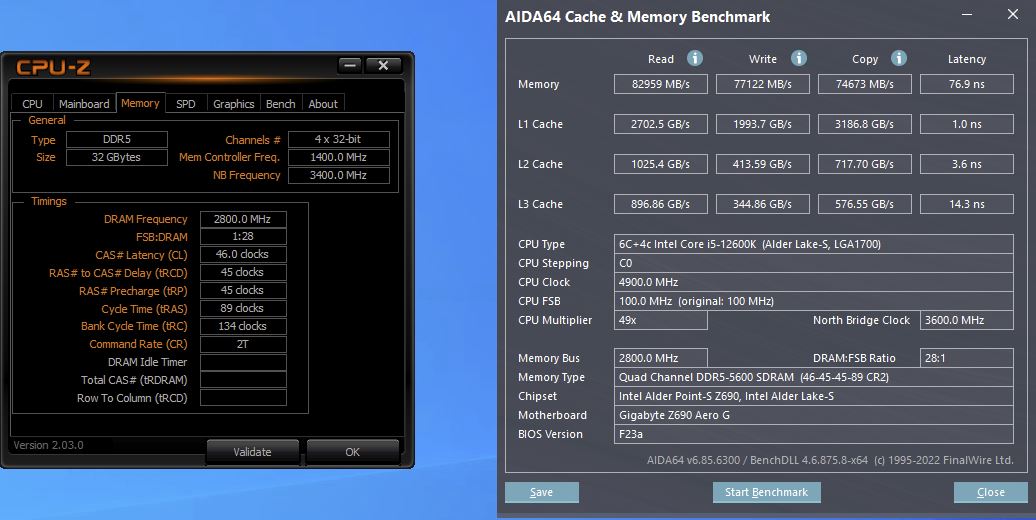Click the Motherboard field Gigabyte Z690 Aero G
1036x520 pixels.
point(813,416)
